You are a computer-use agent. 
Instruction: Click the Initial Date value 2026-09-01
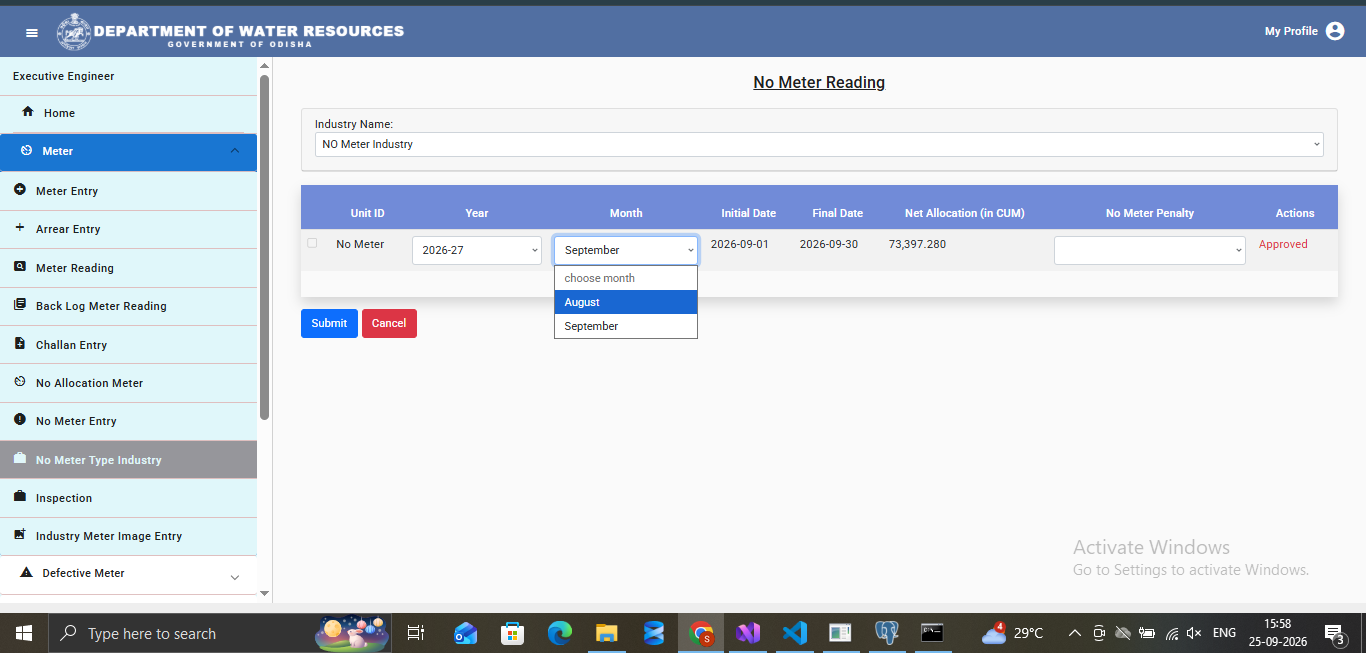click(x=740, y=244)
